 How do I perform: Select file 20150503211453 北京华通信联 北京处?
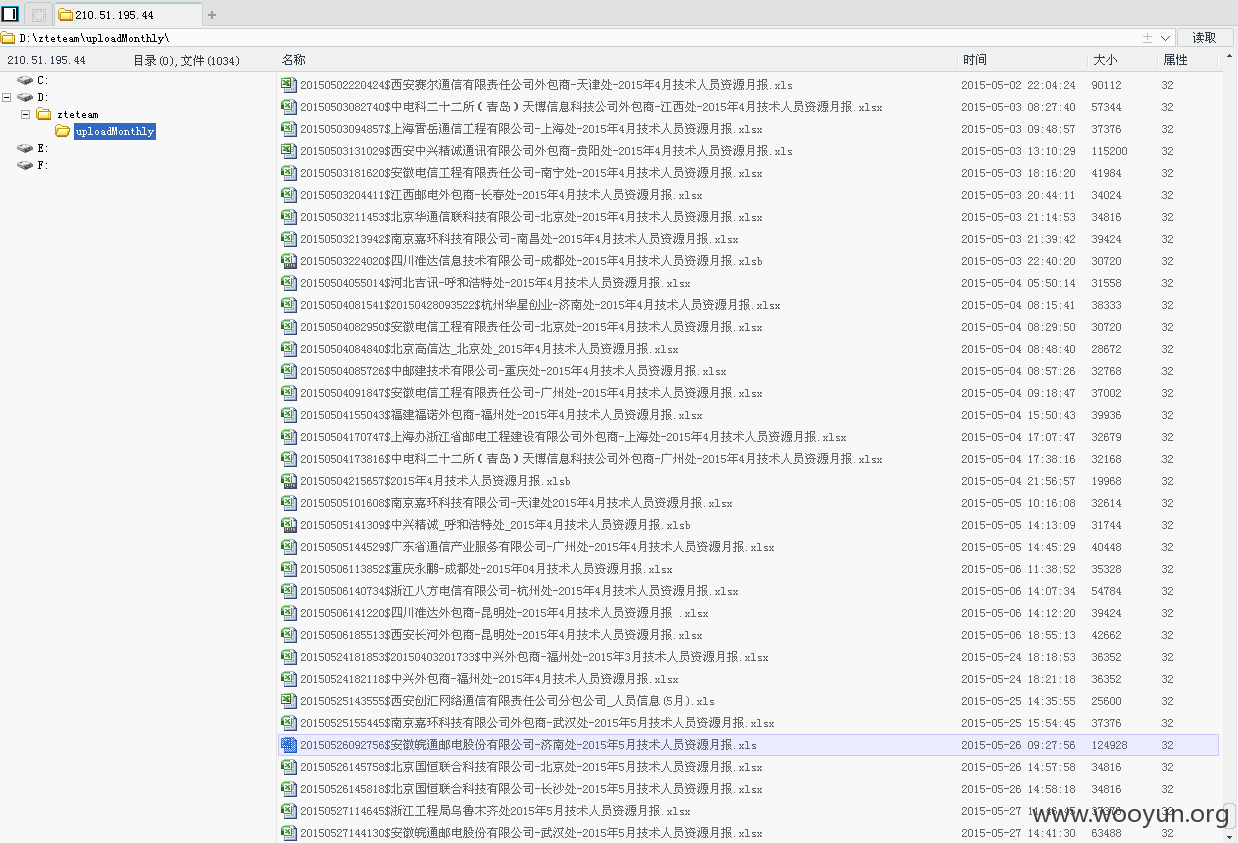pos(531,217)
